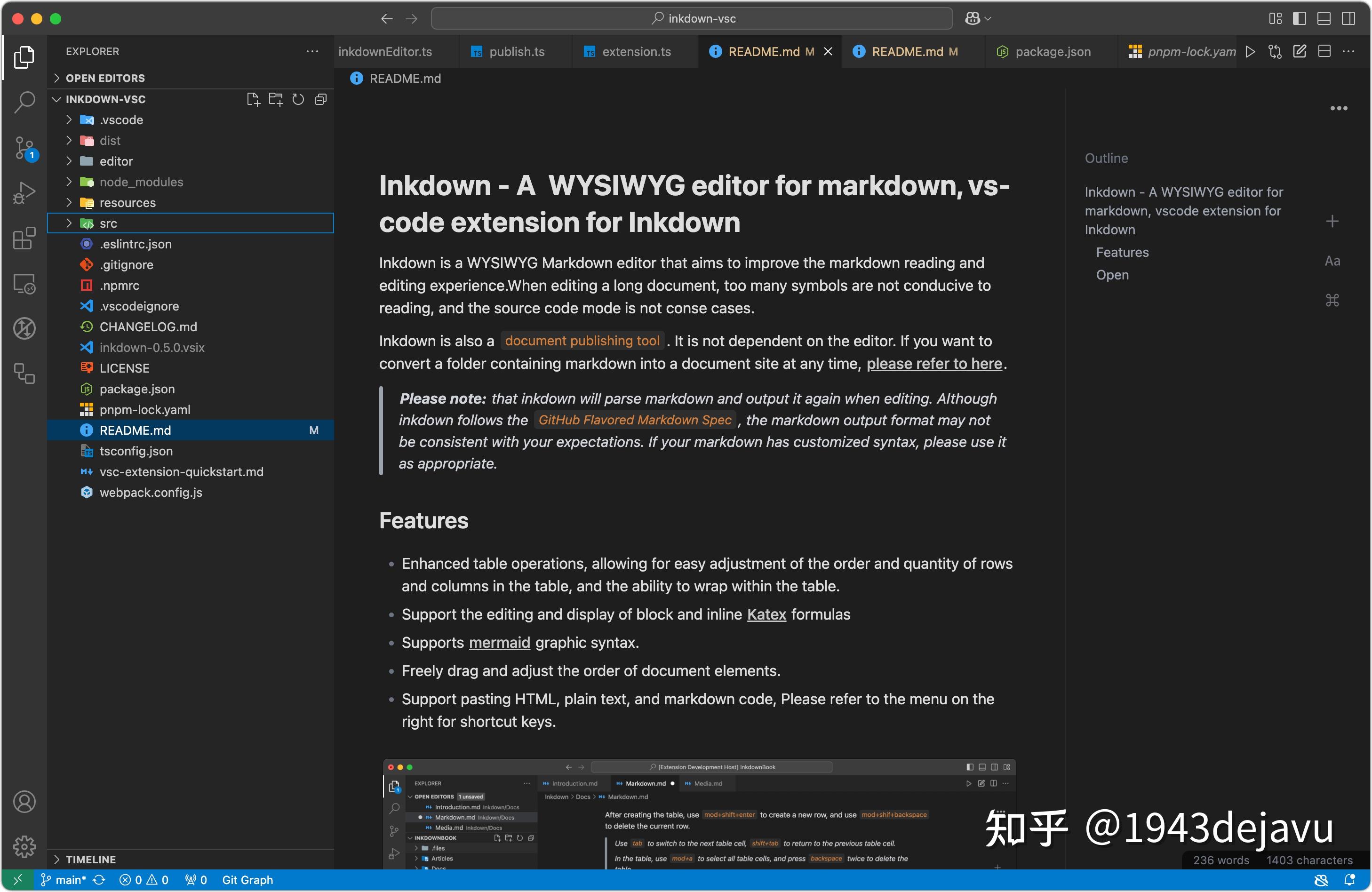Switch to the package.json tab
This screenshot has width=1372, height=892.
pos(1052,51)
